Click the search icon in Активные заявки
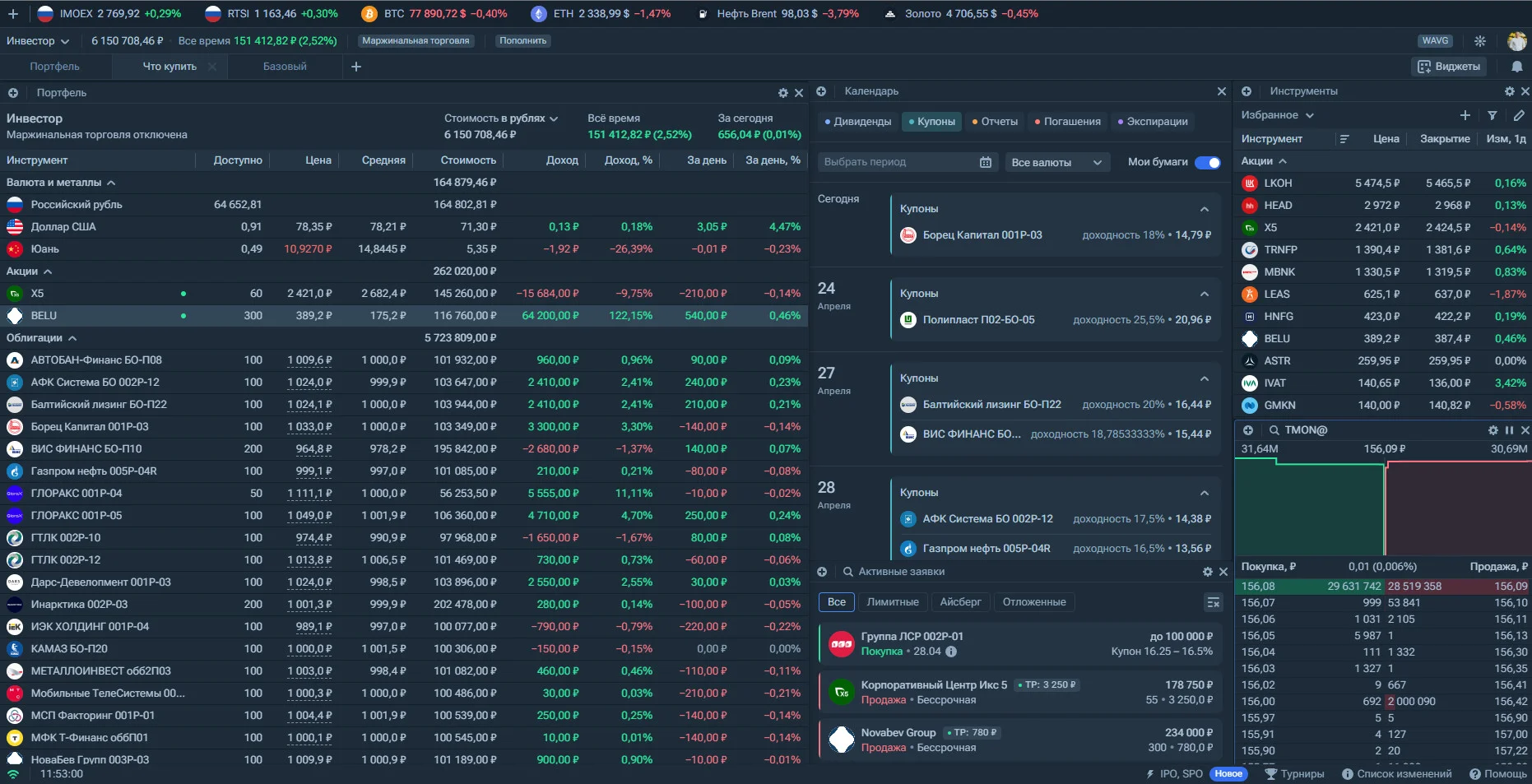Screen dimensions: 1532x784 click(848, 572)
